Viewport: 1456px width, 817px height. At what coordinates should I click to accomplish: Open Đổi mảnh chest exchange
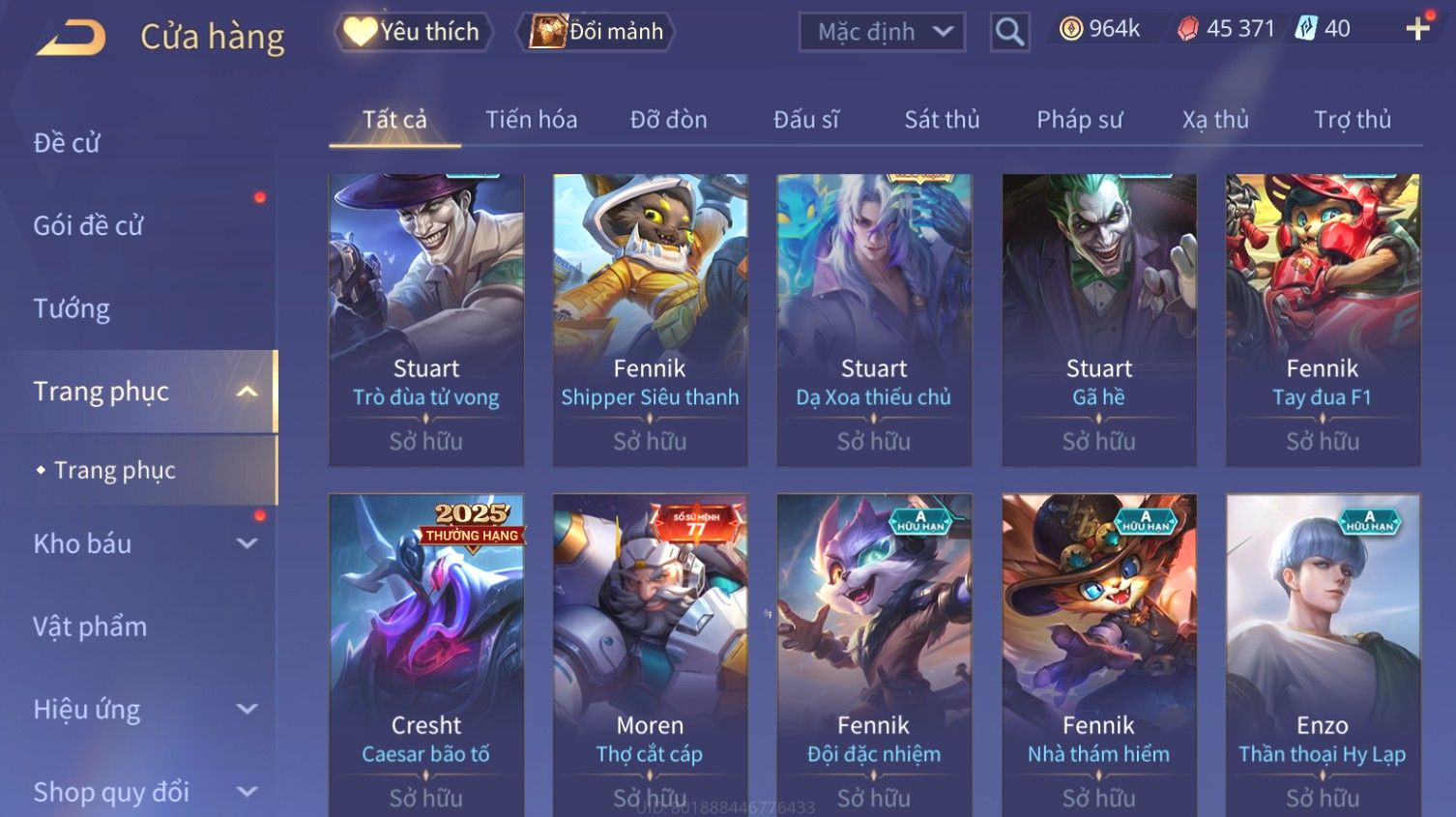(596, 32)
